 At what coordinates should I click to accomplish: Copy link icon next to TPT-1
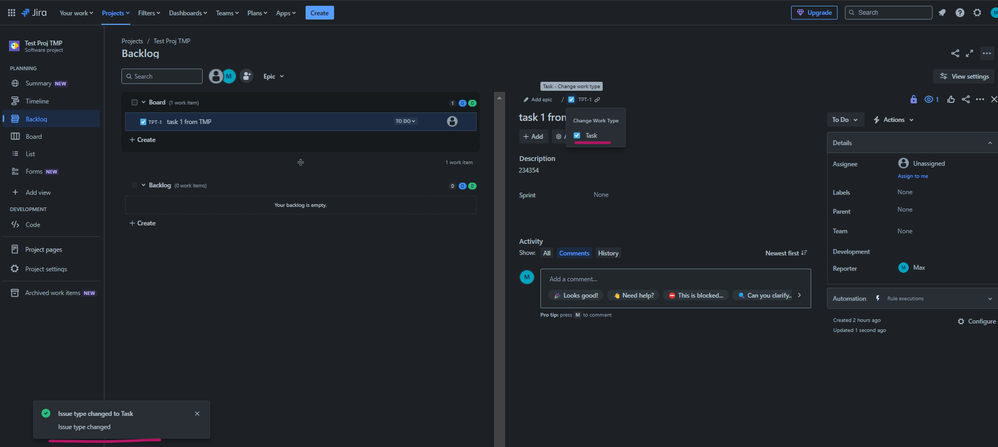click(597, 99)
